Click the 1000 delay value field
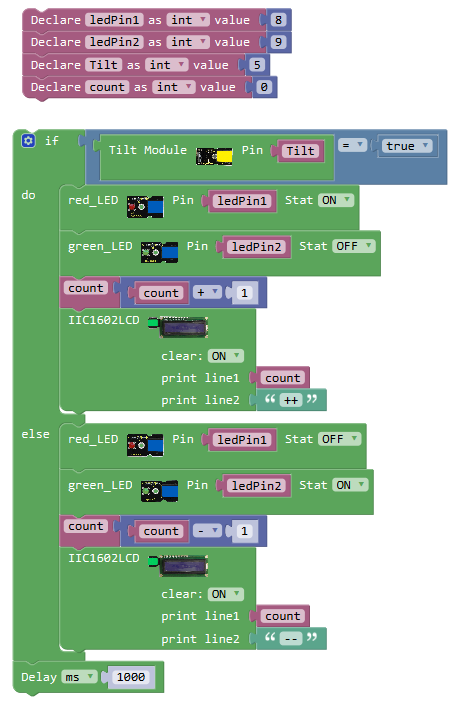 131,677
